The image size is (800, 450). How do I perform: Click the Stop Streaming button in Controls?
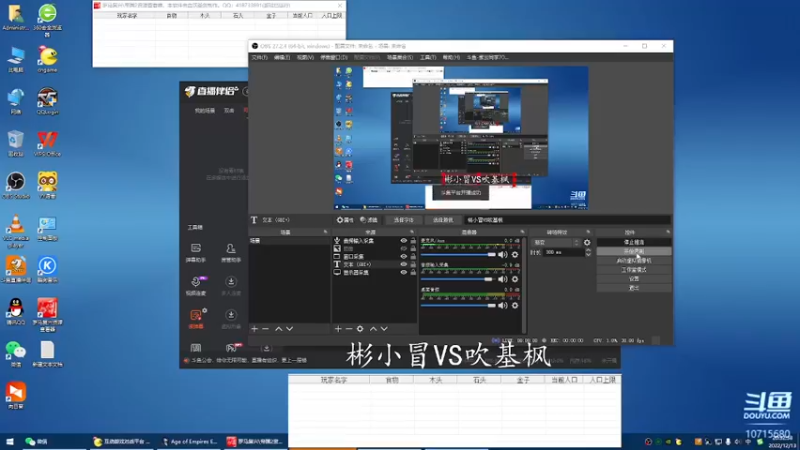(x=634, y=242)
